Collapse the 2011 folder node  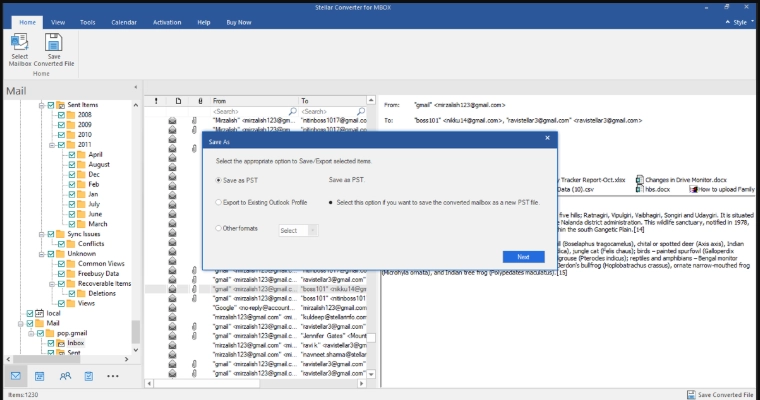(x=52, y=144)
